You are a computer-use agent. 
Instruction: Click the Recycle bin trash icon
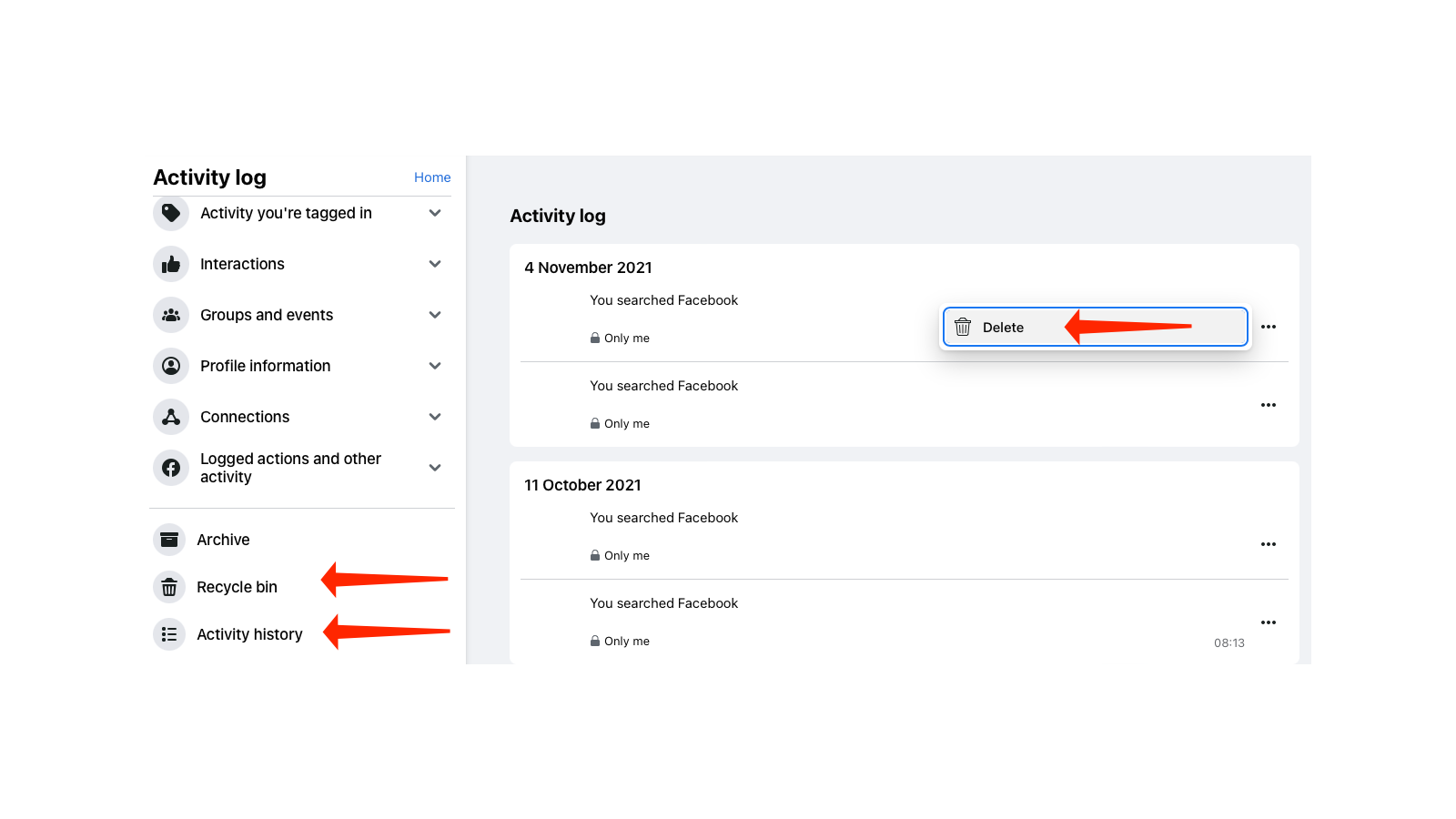coord(169,587)
